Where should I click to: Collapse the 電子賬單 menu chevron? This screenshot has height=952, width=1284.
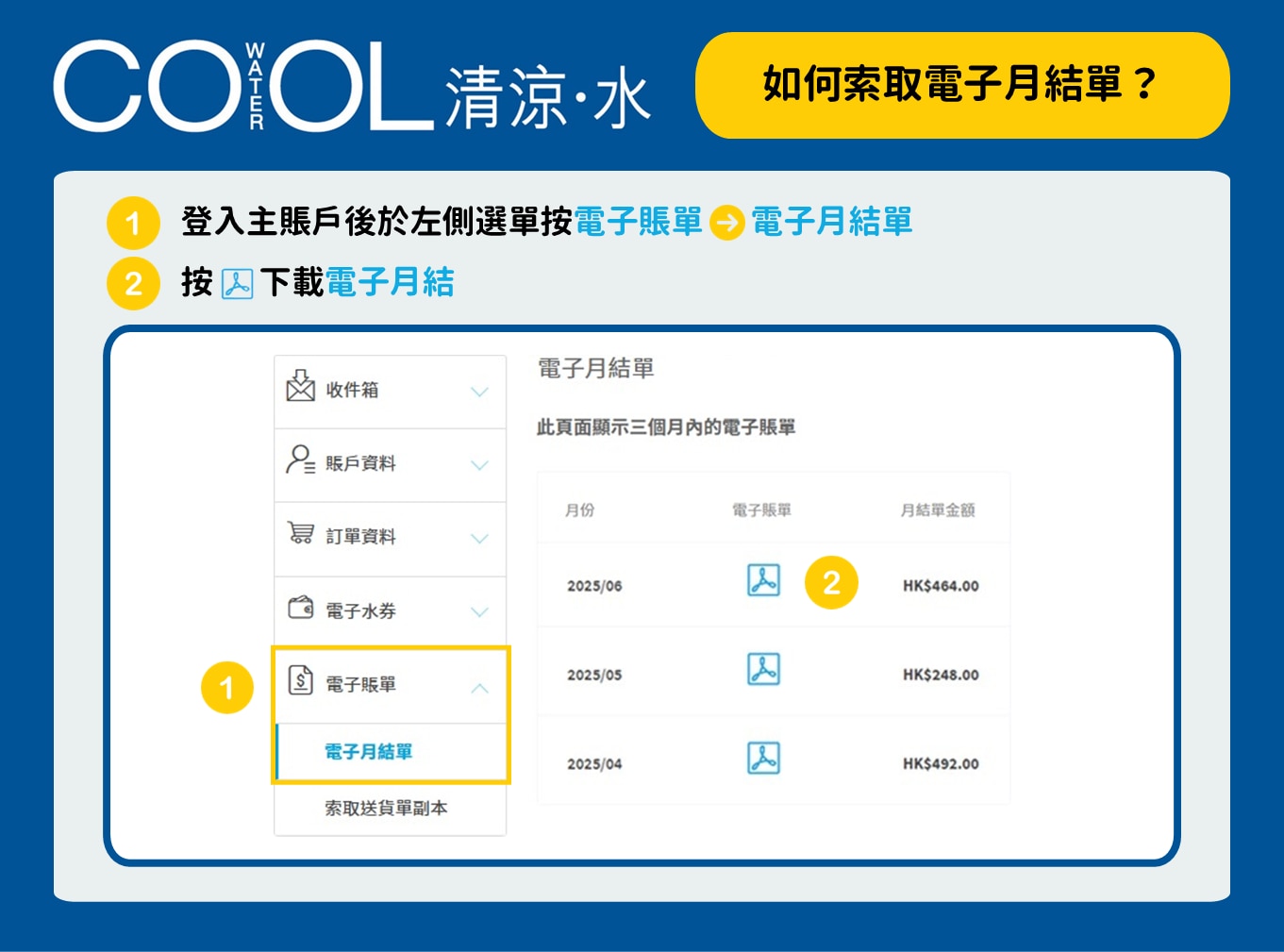479,688
